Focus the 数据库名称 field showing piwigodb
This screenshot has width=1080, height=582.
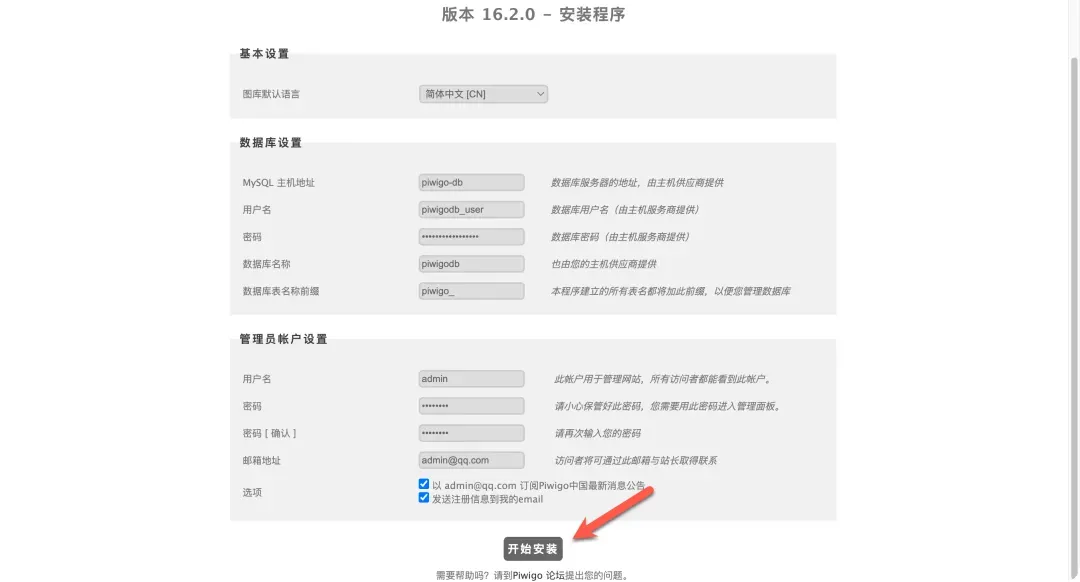click(471, 263)
